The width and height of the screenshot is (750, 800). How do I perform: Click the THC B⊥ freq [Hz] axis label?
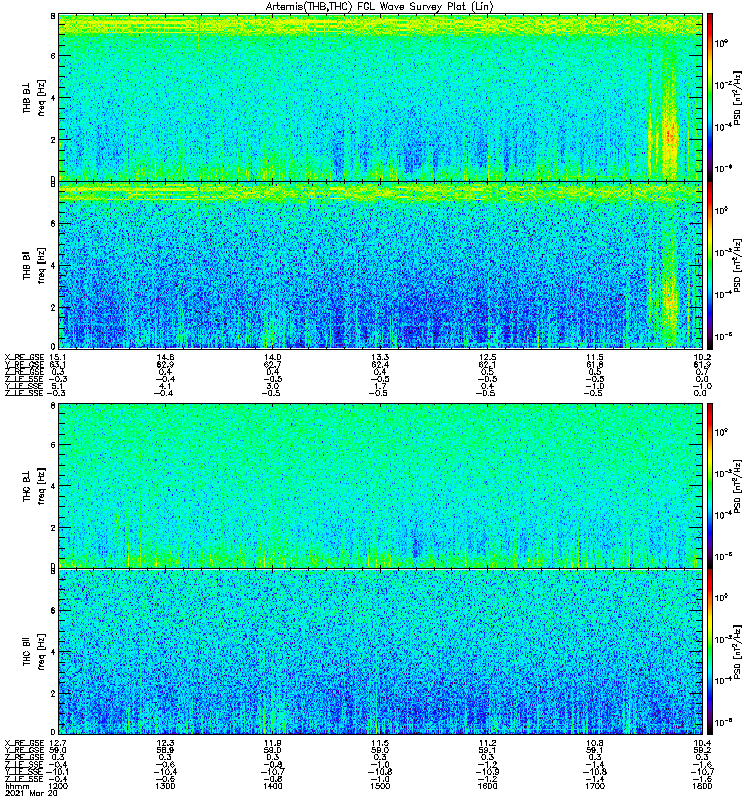[x=34, y=486]
